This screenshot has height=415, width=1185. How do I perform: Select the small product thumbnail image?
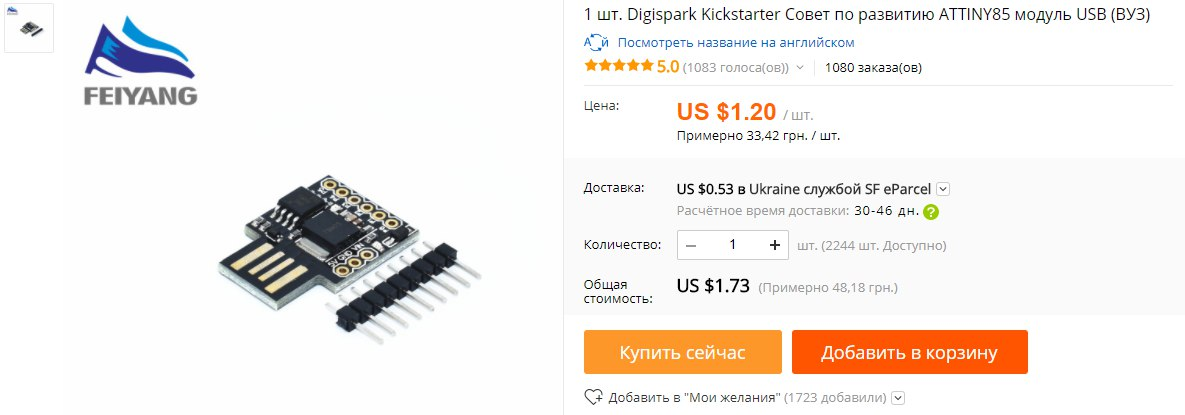point(29,28)
